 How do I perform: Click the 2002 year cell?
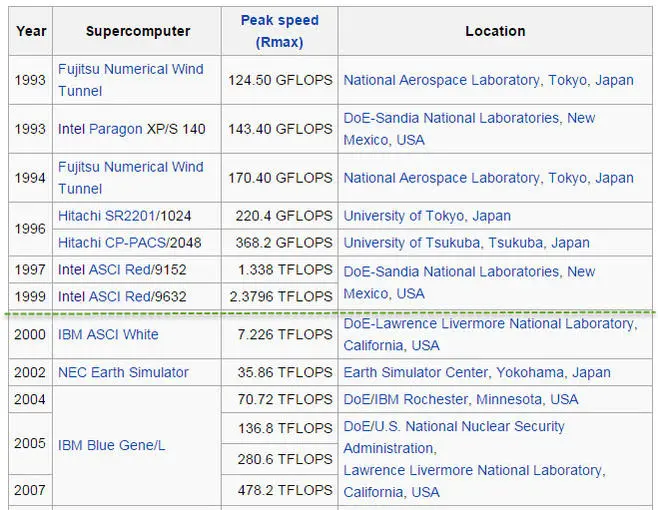[31, 372]
